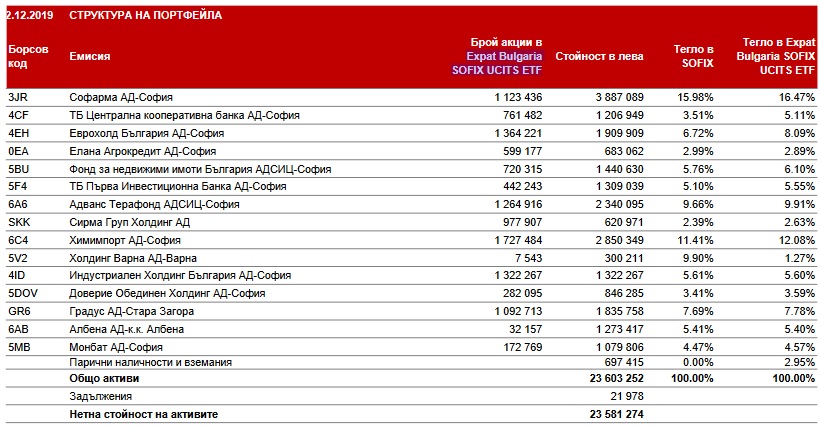Click the Стойност в лева column header
The height and width of the screenshot is (428, 821).
(x=599, y=56)
